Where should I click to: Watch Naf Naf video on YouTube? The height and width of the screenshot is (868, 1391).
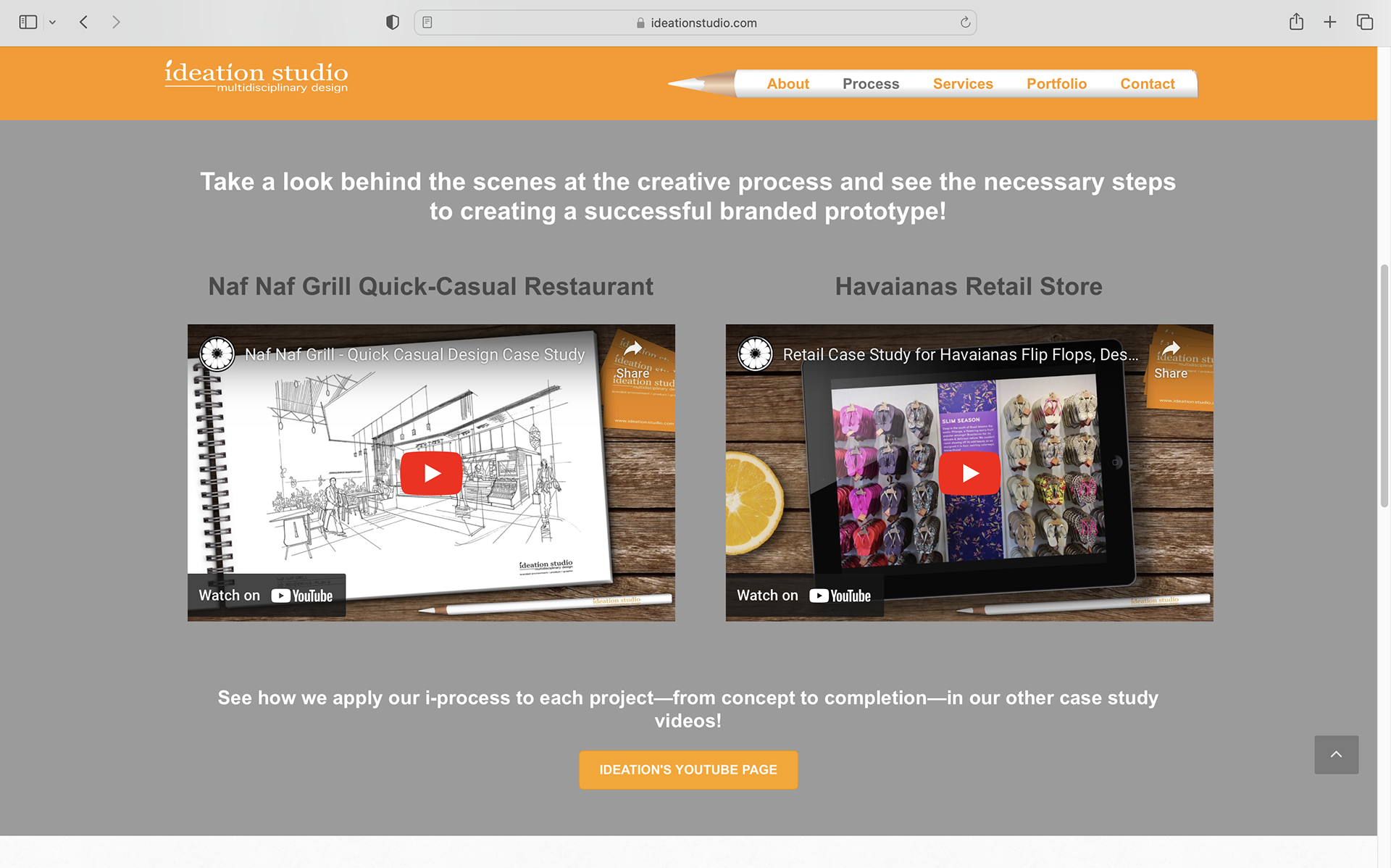[x=266, y=596]
